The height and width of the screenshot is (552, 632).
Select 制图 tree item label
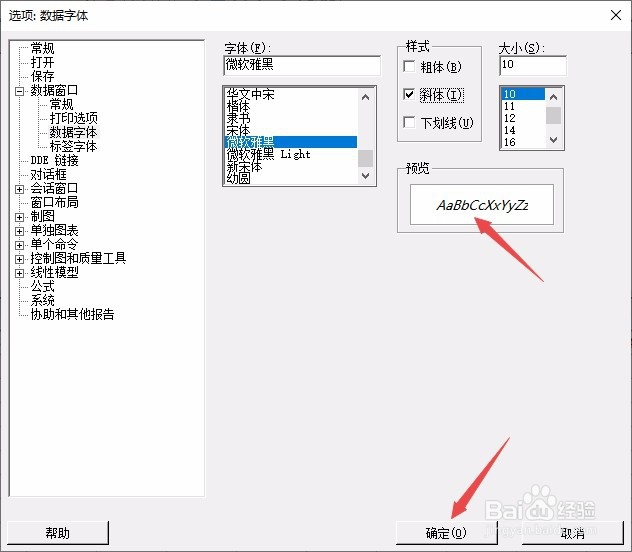42,216
